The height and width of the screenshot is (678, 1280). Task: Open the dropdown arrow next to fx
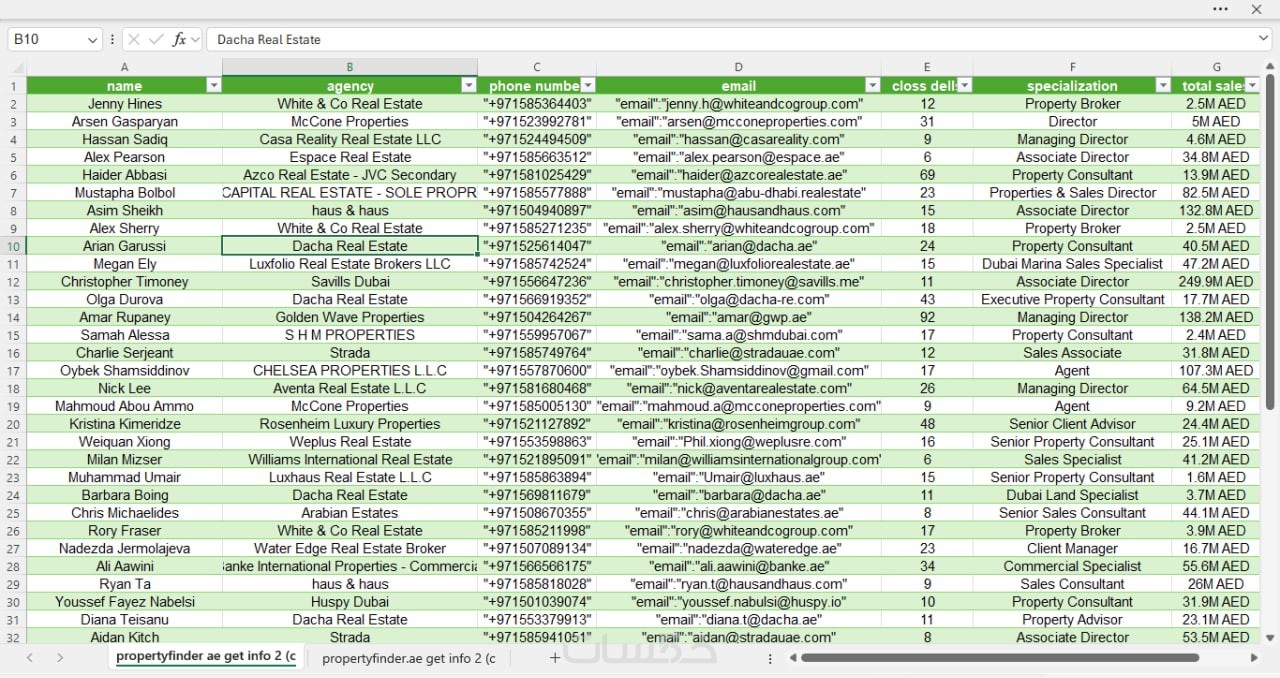(x=195, y=39)
